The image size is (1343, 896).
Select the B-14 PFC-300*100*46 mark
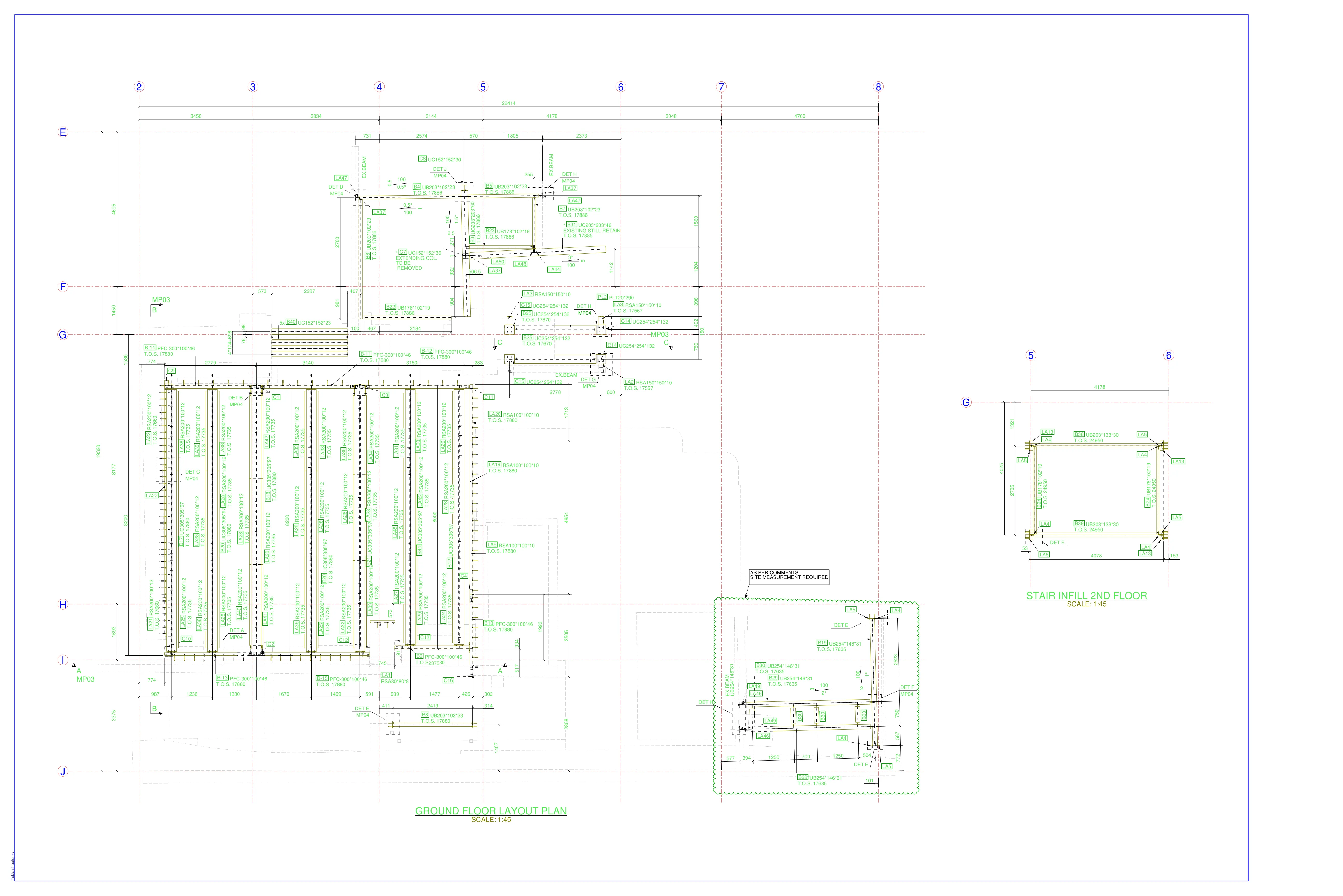pyautogui.click(x=169, y=348)
